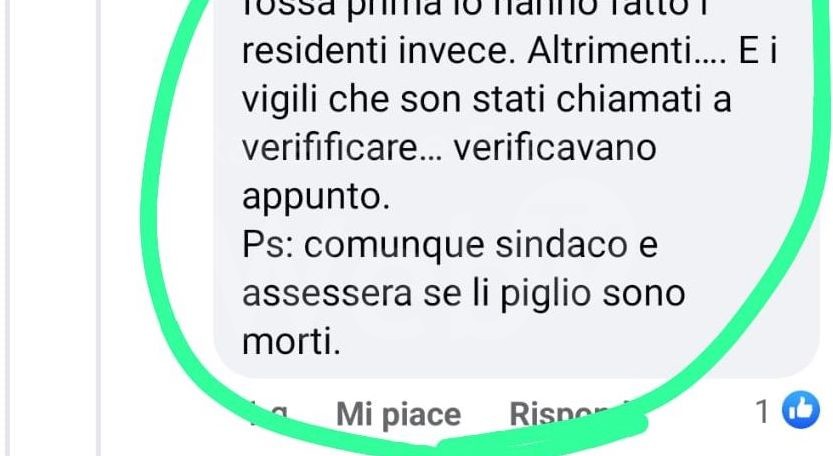The height and width of the screenshot is (456, 833).
Task: Like the comment via Mi piace
Action: 398,414
